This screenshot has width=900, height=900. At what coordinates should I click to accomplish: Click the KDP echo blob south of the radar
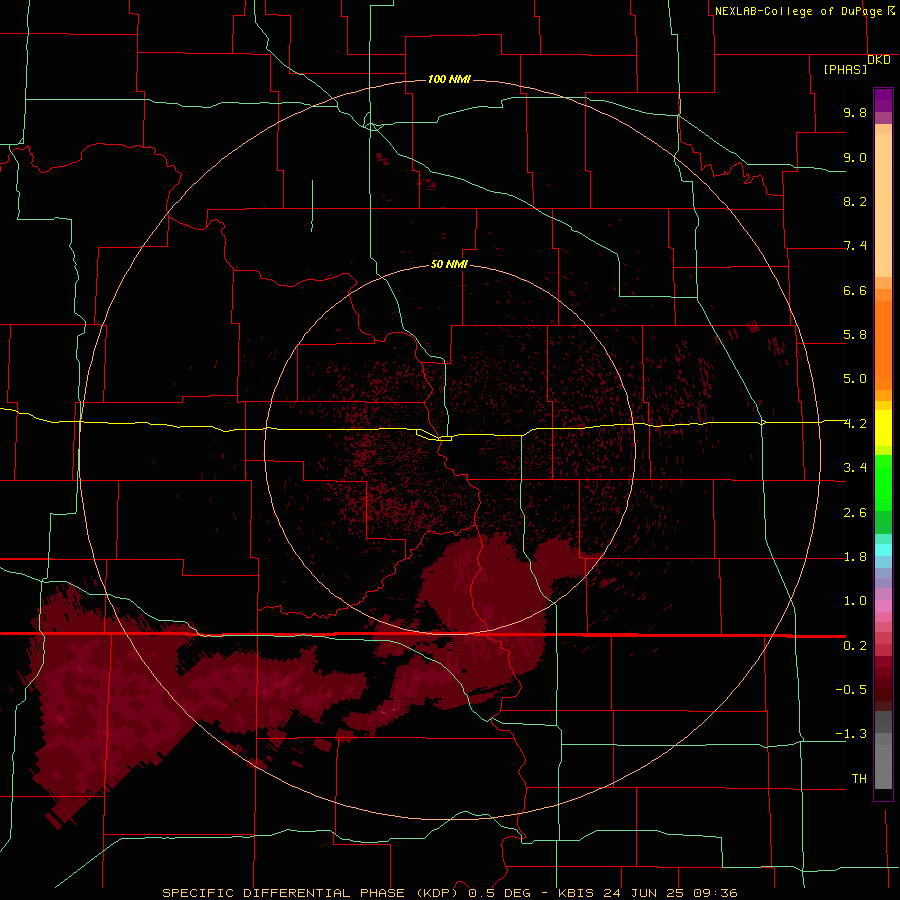click(x=488, y=620)
